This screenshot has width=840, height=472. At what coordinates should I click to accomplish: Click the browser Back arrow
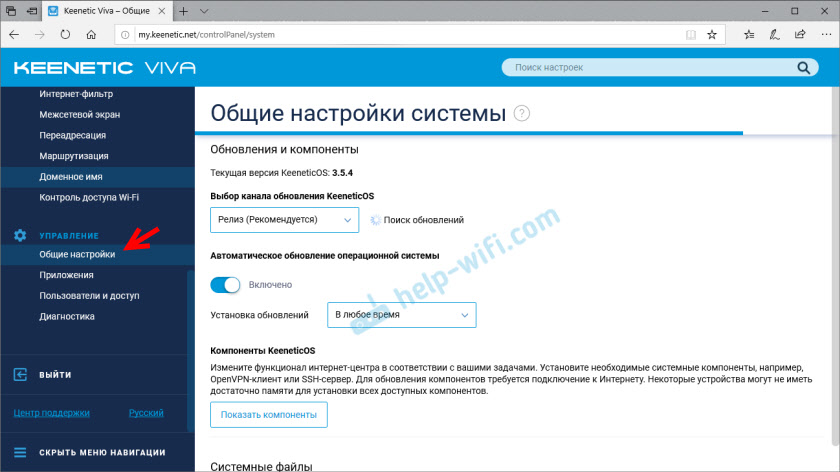point(14,34)
